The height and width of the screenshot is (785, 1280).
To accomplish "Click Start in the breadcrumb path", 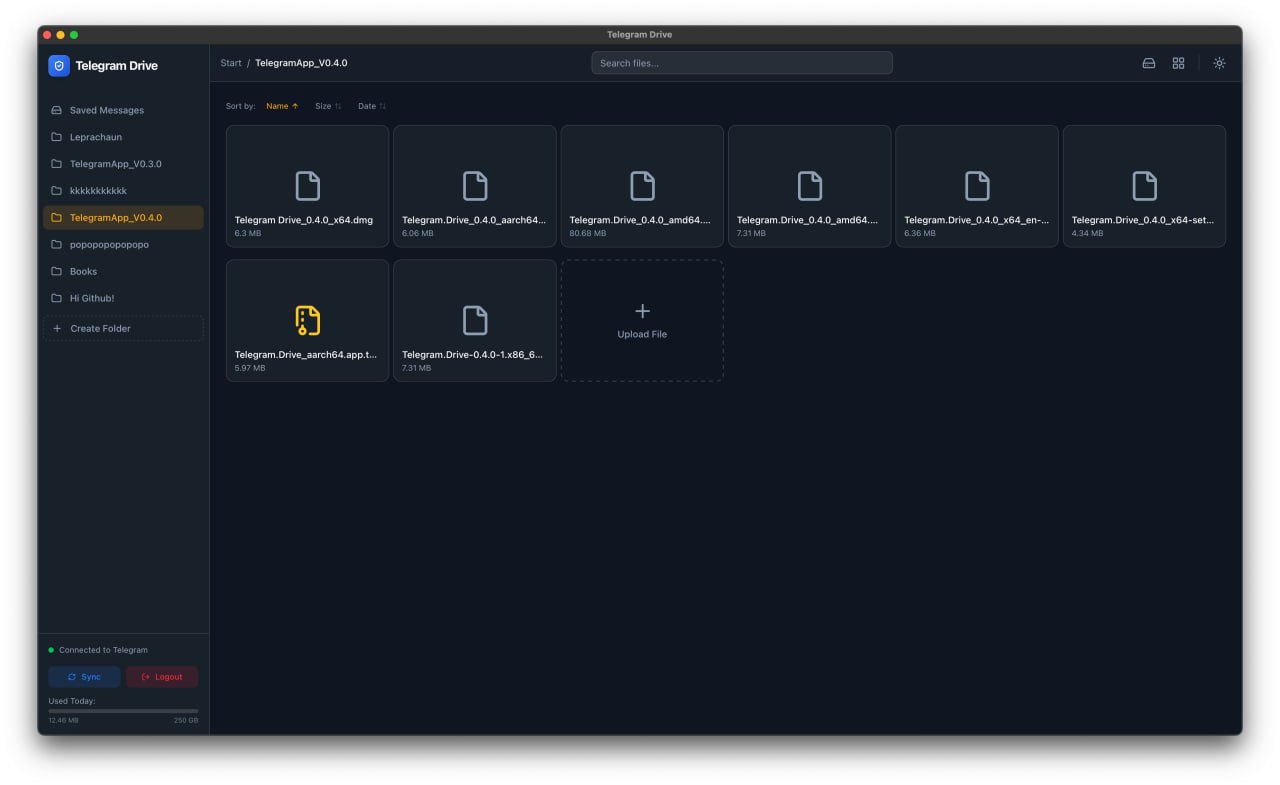I will coord(231,63).
